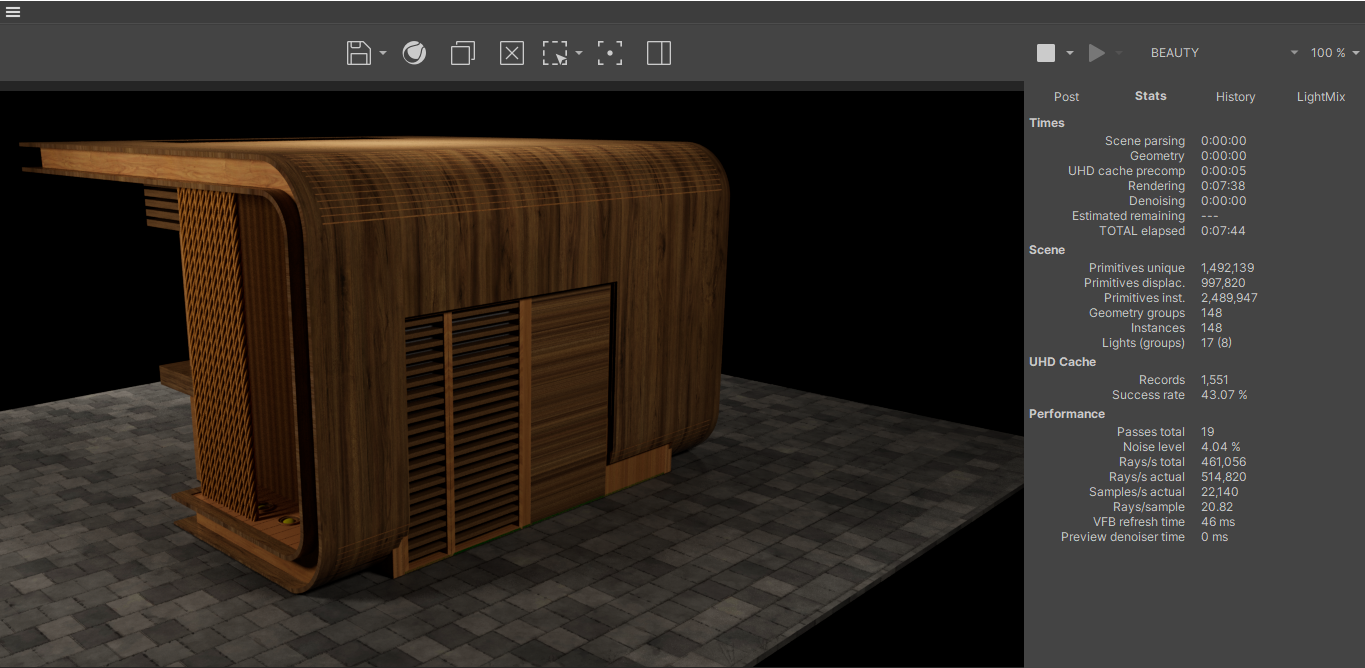Select the Stats tab
This screenshot has height=668, width=1365.
(1150, 96)
